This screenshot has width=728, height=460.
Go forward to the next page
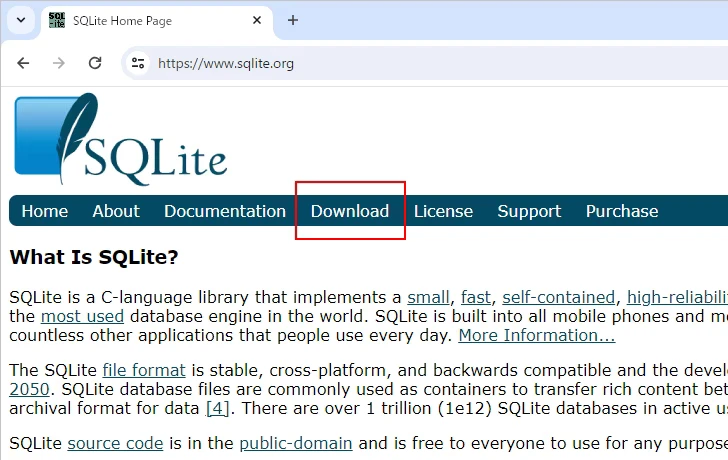[x=59, y=63]
